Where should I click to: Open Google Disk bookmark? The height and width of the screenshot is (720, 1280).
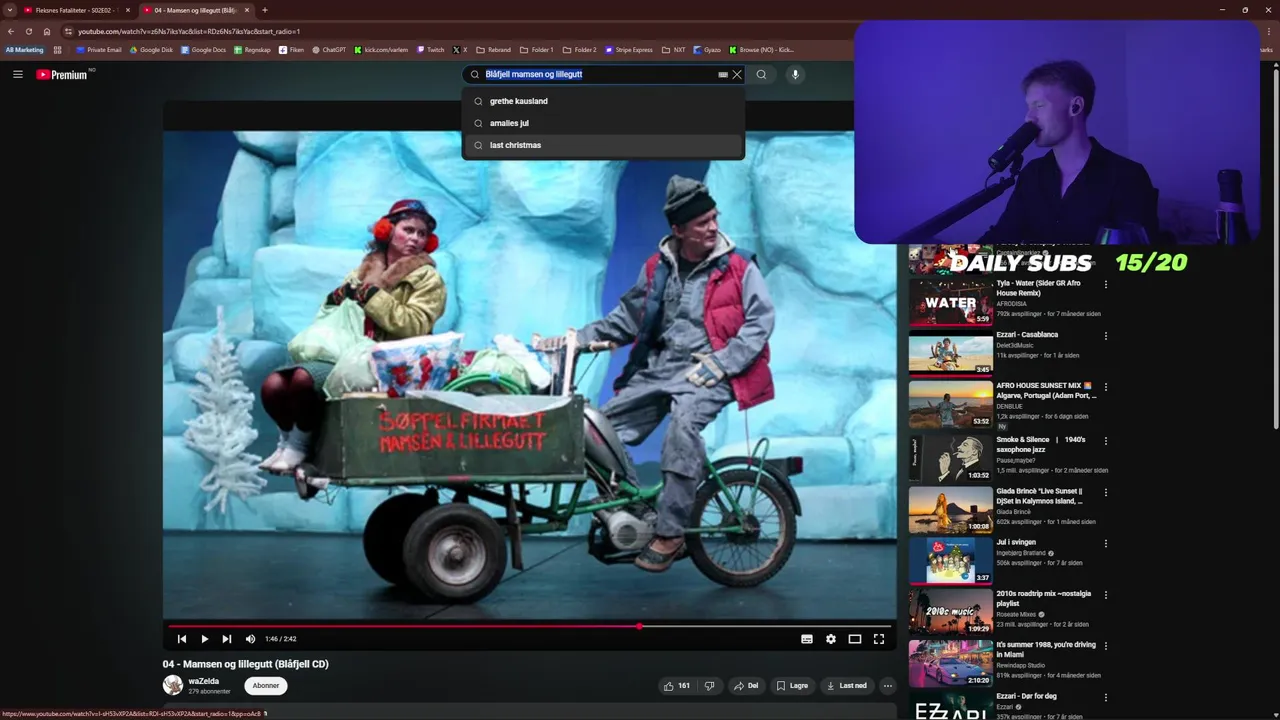point(152,49)
